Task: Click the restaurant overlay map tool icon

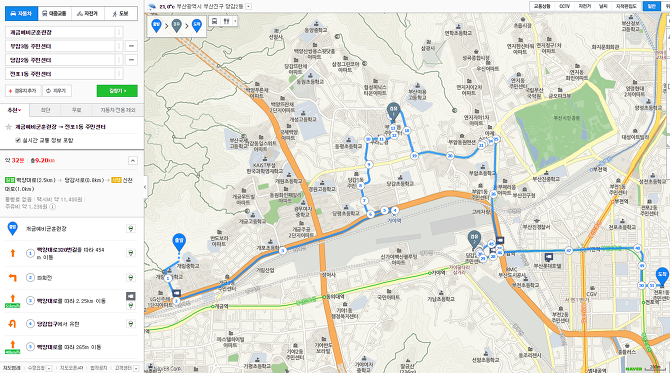Action: 226,21
